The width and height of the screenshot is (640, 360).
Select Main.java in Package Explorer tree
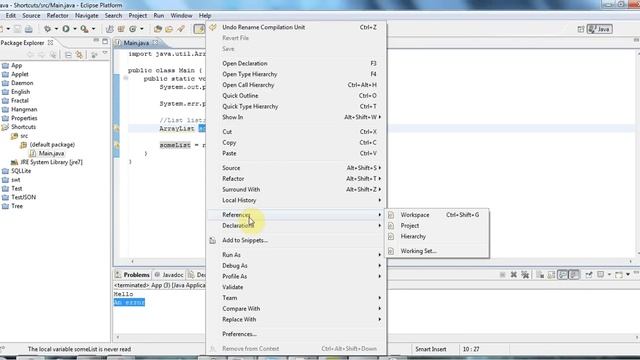click(51, 153)
